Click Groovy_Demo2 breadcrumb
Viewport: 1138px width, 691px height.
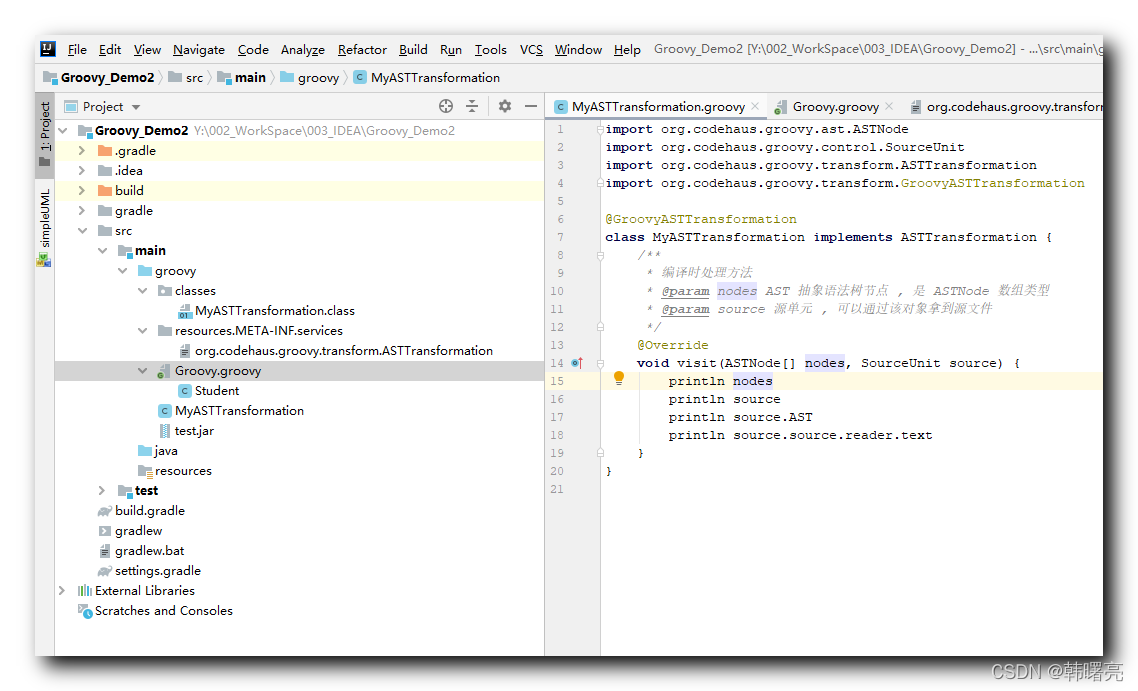(x=99, y=78)
